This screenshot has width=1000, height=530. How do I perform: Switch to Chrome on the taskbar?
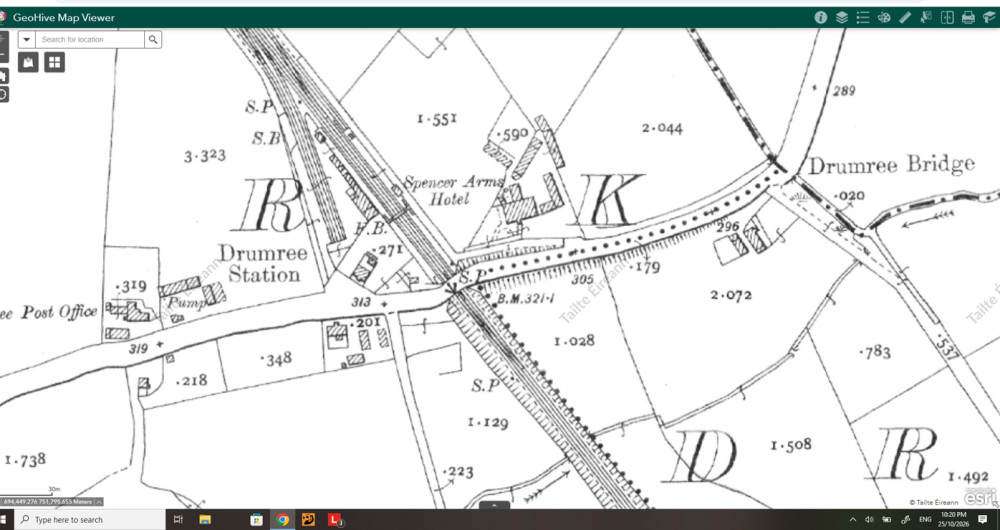[x=283, y=520]
